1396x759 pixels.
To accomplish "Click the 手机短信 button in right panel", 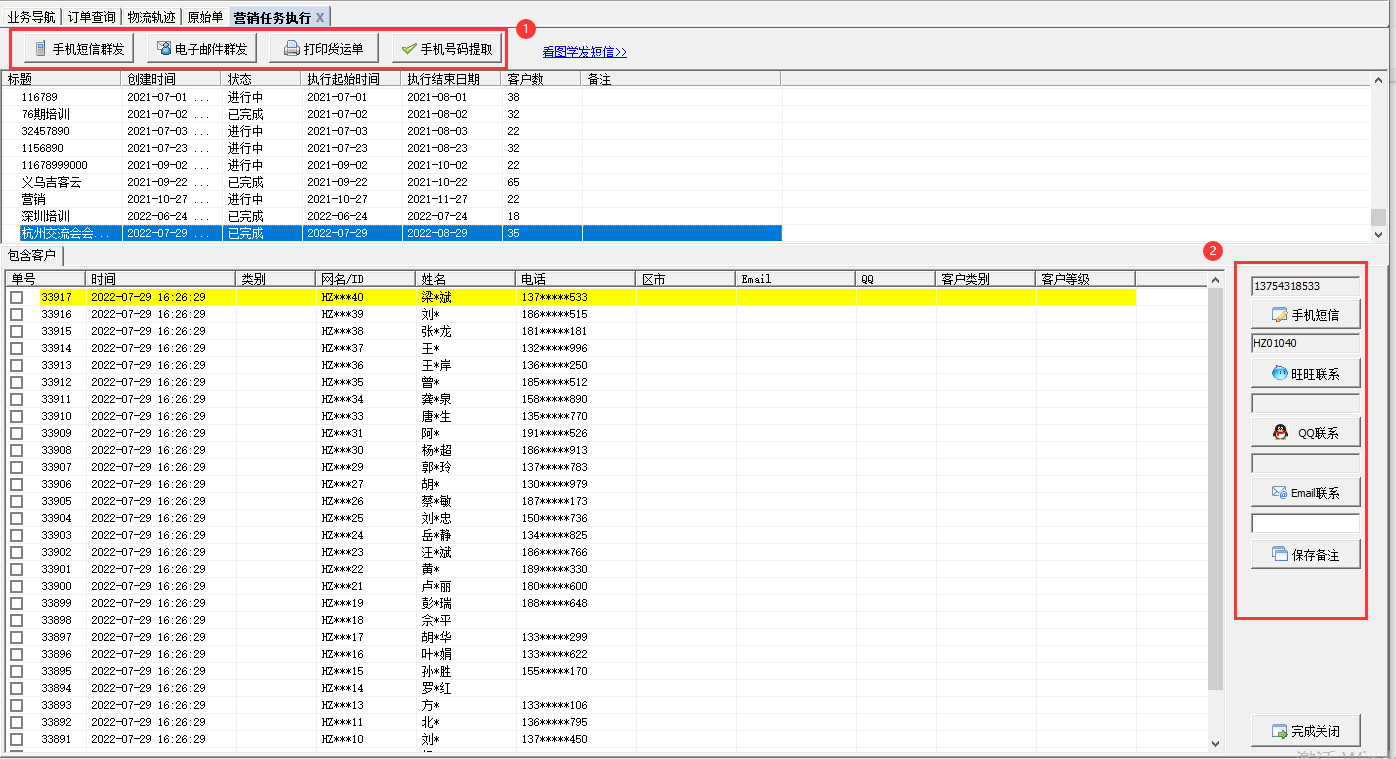I will click(x=1305, y=314).
